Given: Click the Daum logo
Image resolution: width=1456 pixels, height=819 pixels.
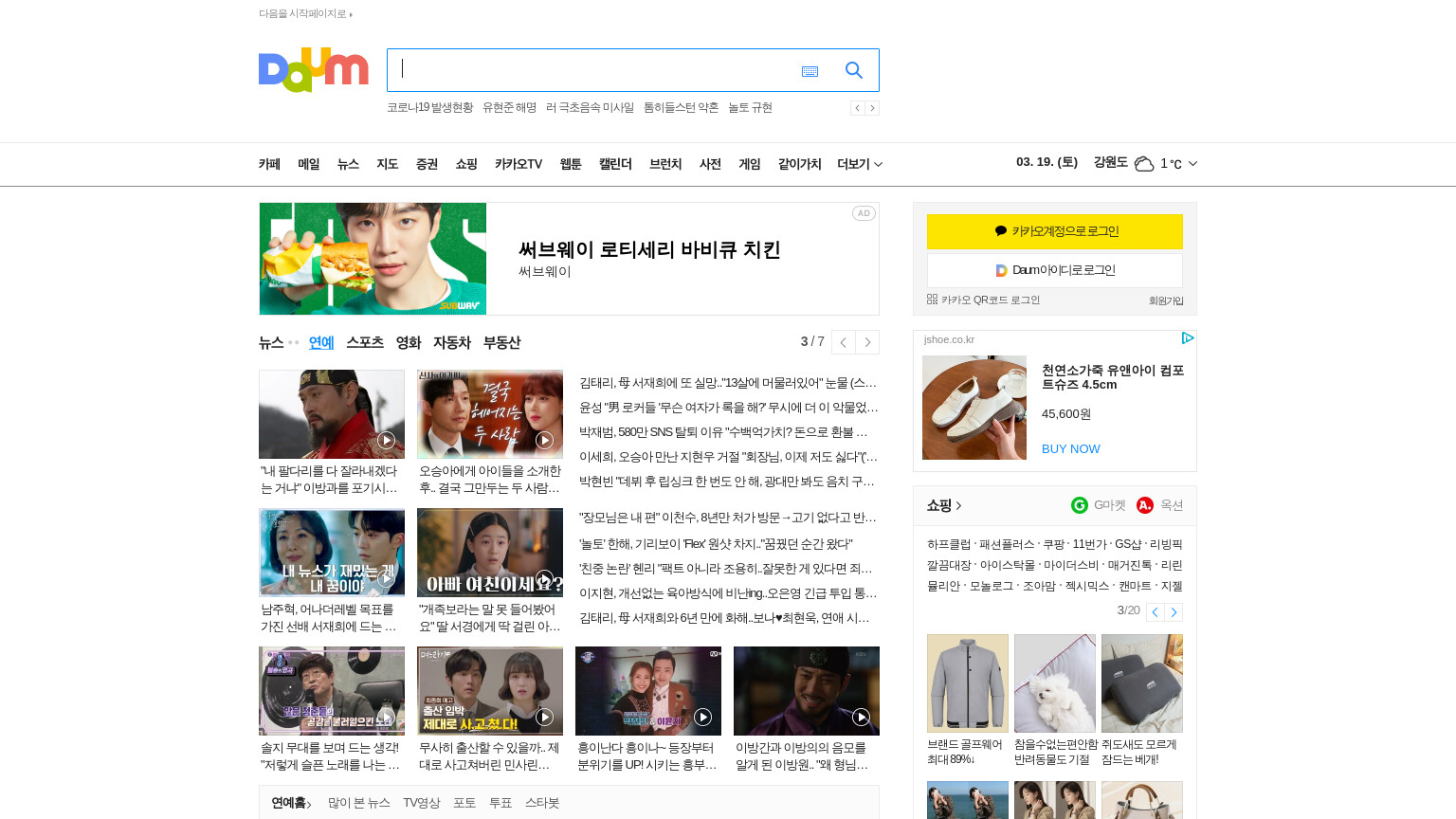Looking at the screenshot, I should tap(313, 70).
